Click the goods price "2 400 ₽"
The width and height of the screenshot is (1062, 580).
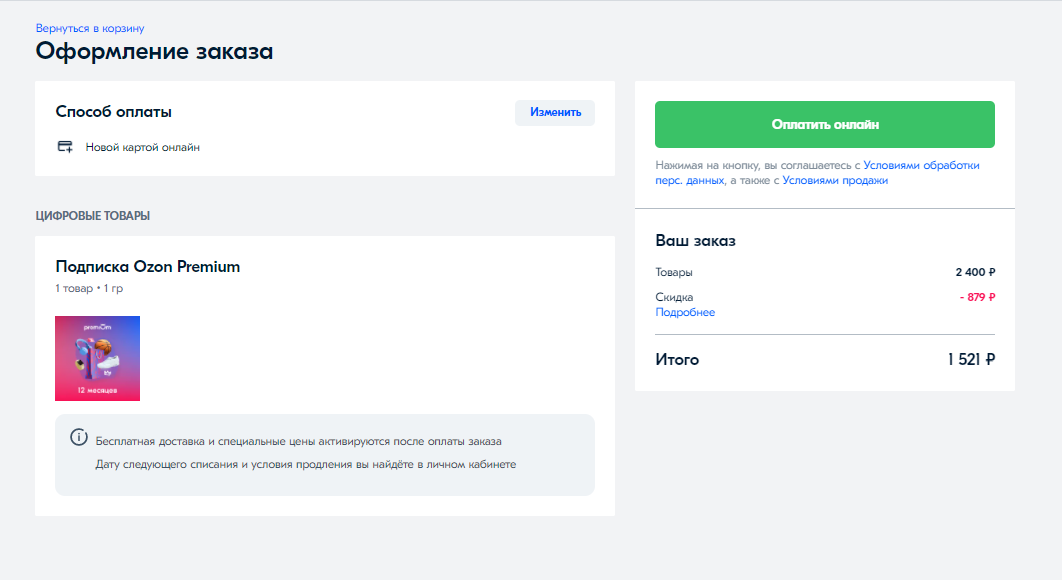tap(975, 272)
